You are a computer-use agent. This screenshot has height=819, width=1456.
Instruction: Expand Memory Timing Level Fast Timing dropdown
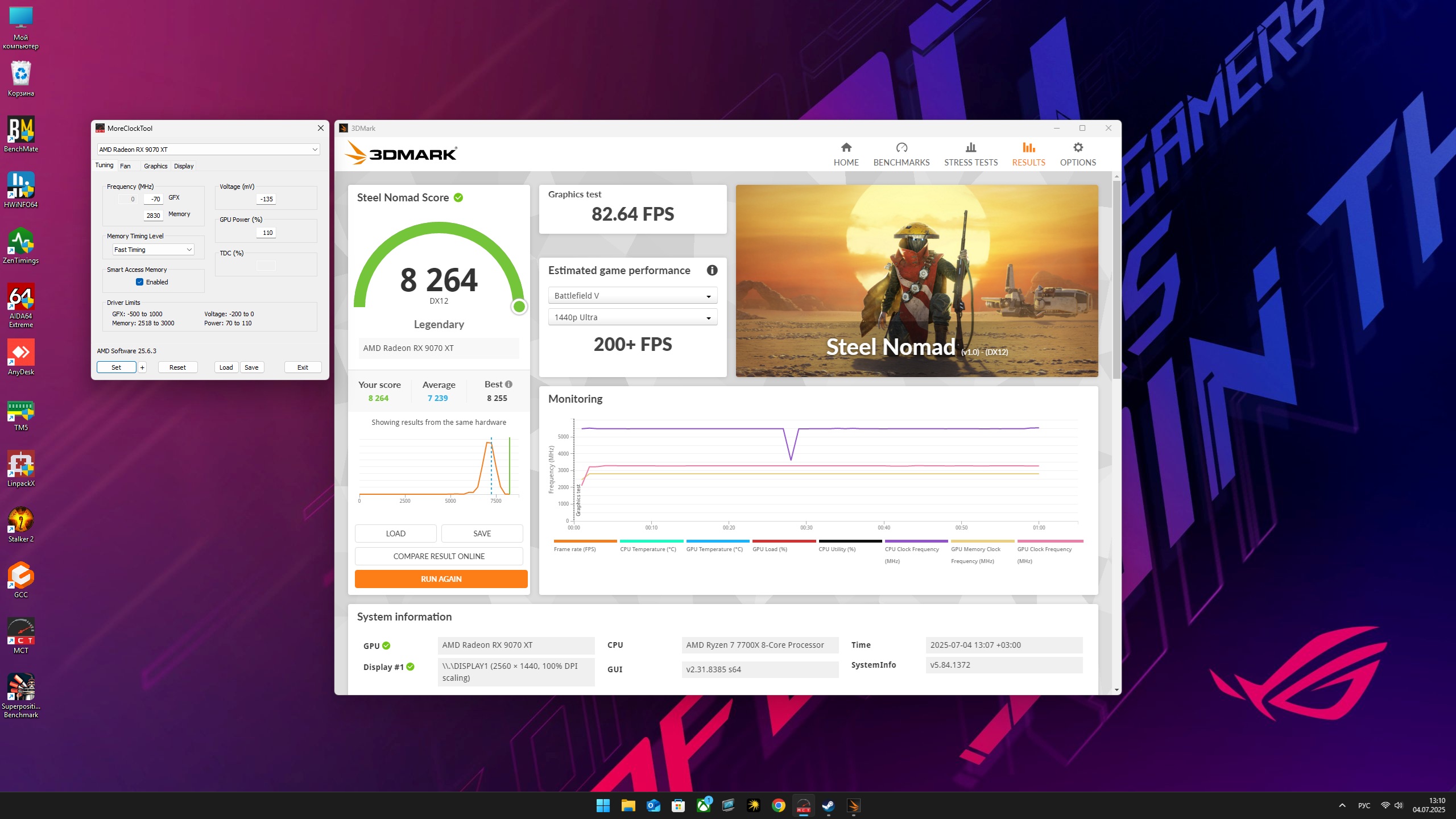153,250
